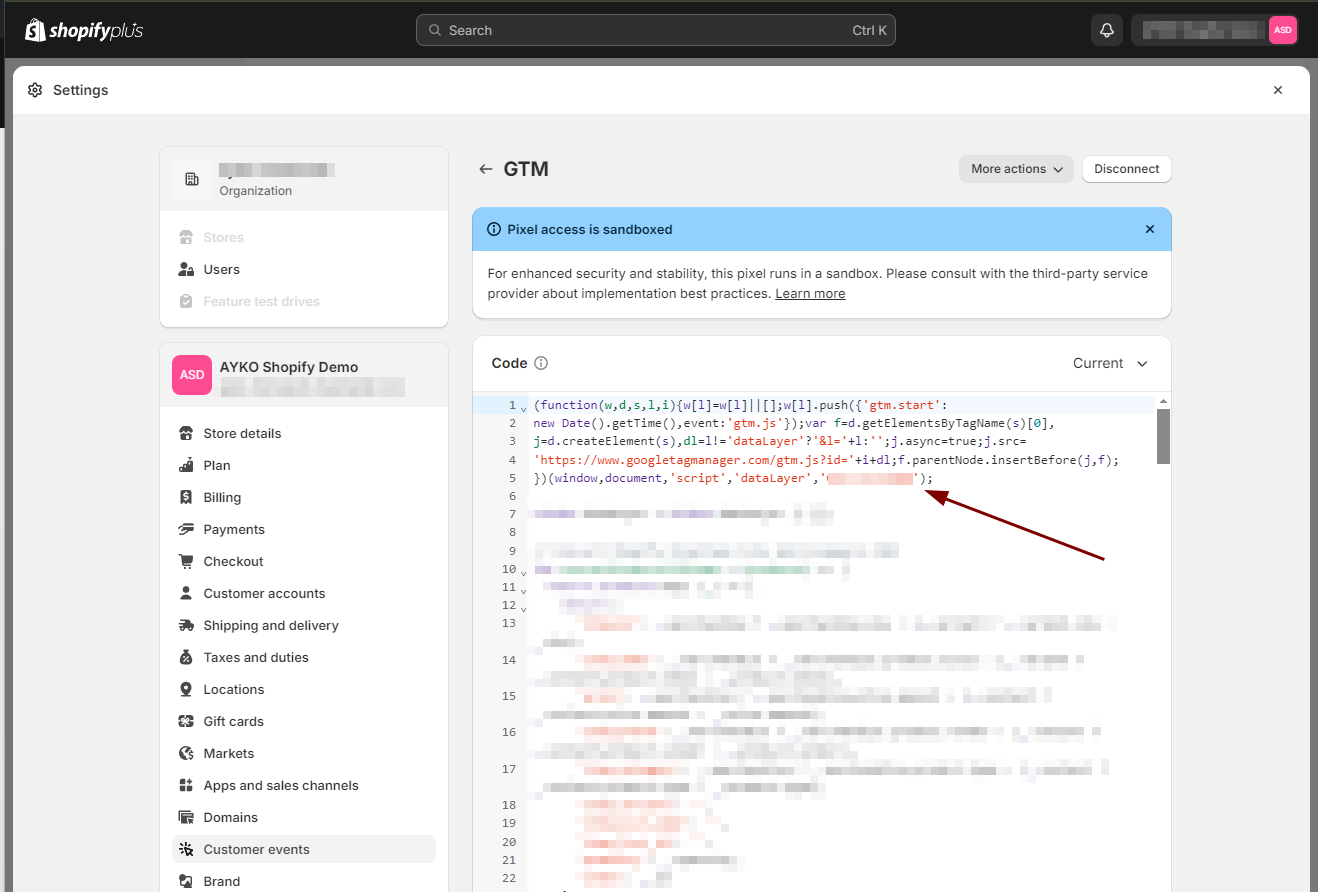
Task: Click the Settings gear icon
Action: 35,90
